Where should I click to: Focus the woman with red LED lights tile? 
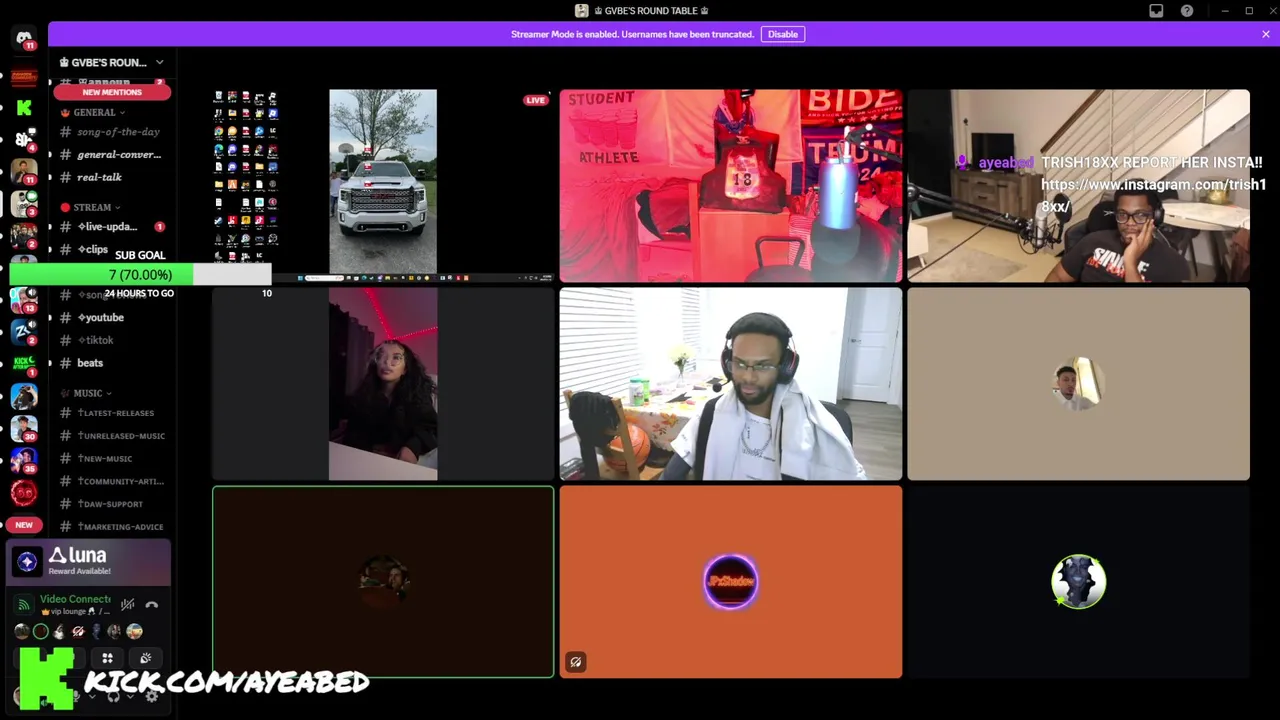click(383, 384)
